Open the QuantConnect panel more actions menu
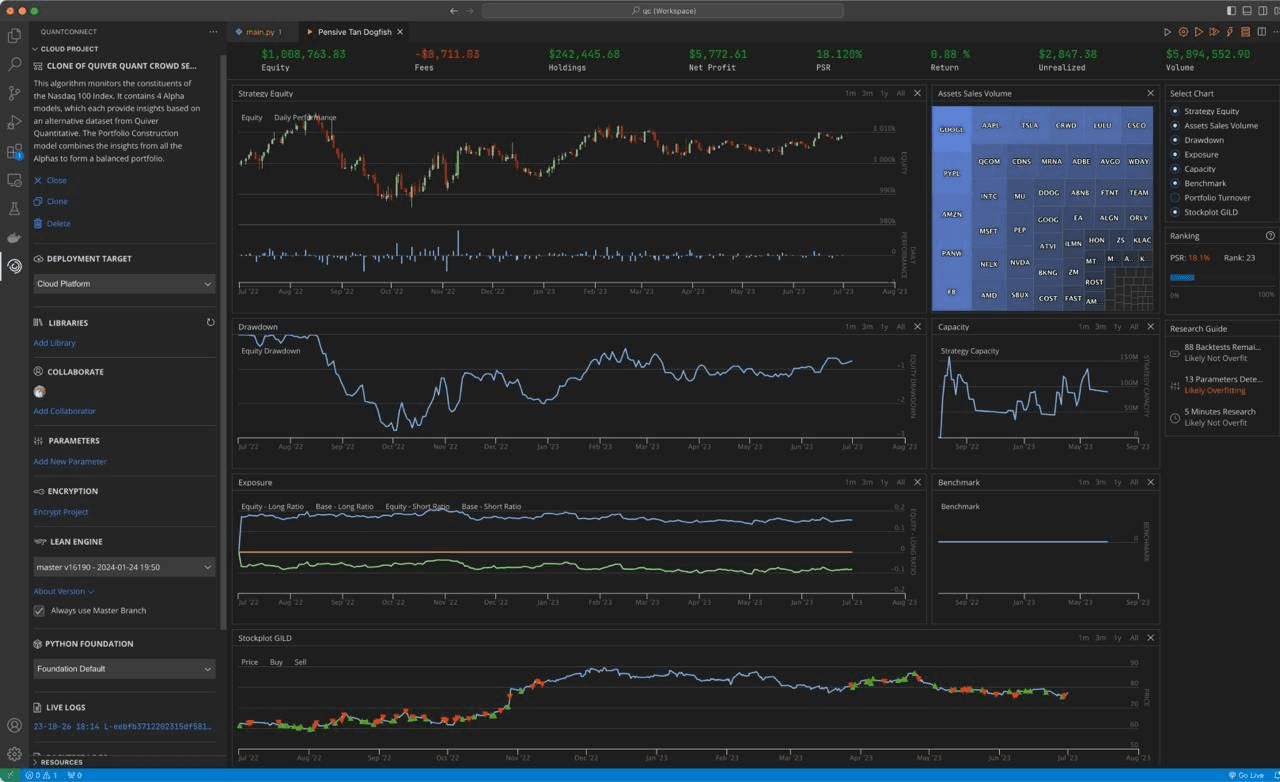Image resolution: width=1280 pixels, height=782 pixels. point(212,32)
